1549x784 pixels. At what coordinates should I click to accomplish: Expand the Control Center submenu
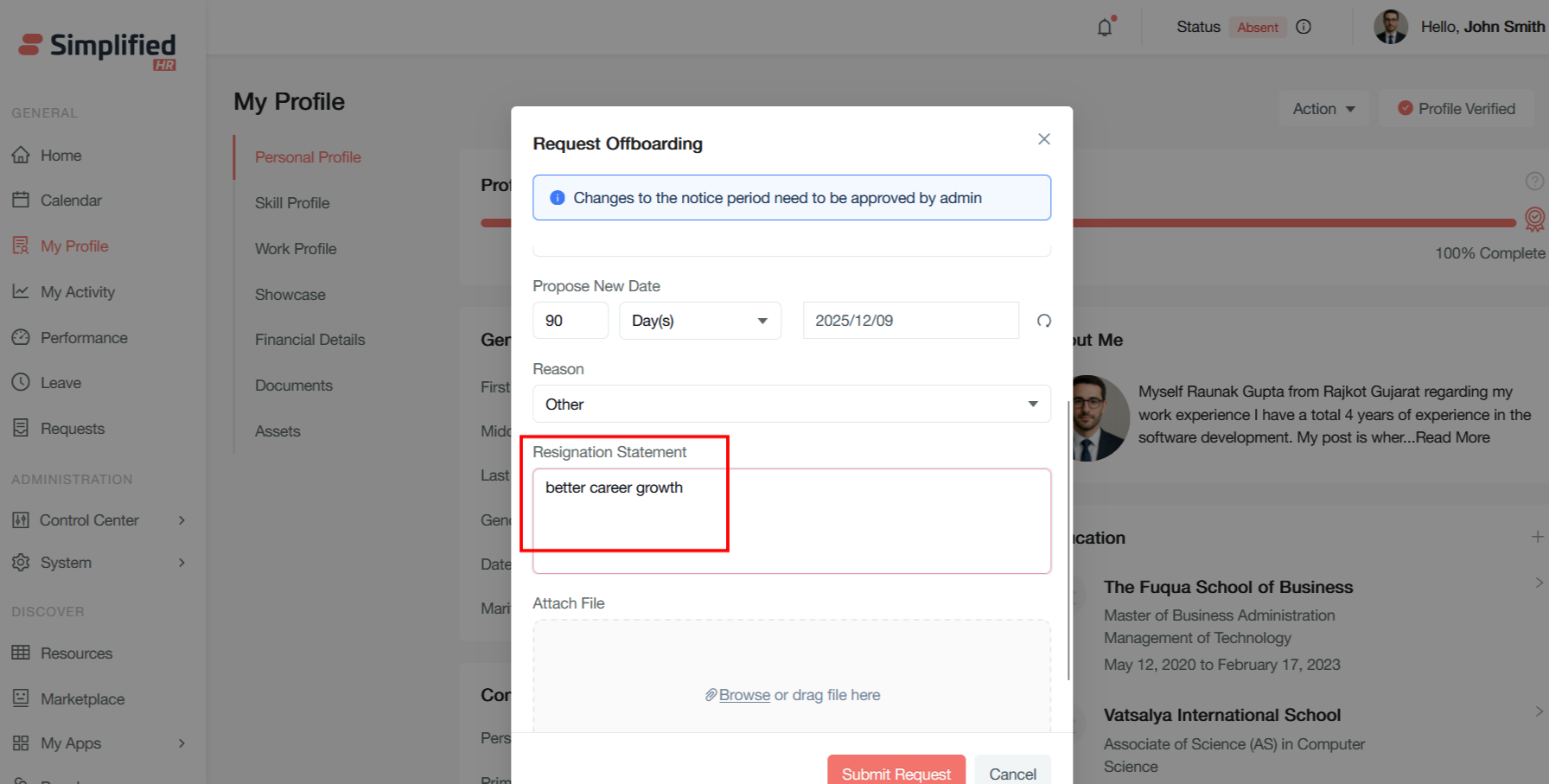click(x=182, y=520)
